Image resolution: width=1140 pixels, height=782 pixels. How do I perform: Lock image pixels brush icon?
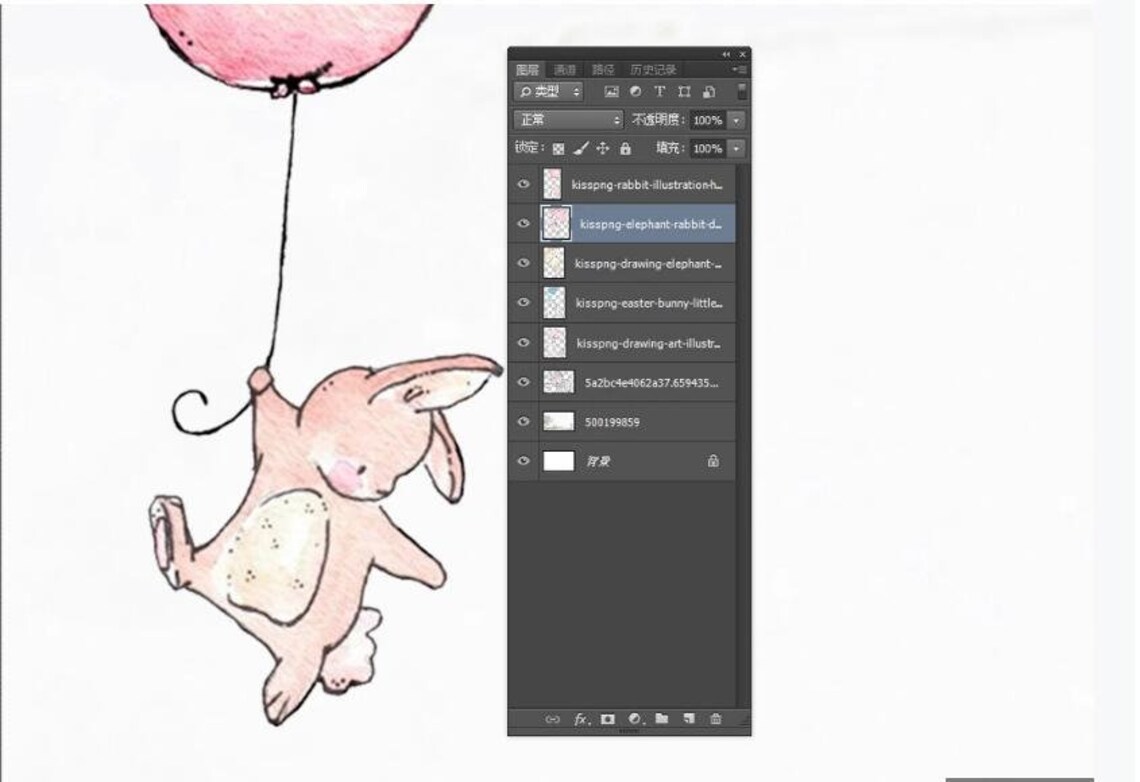point(581,148)
